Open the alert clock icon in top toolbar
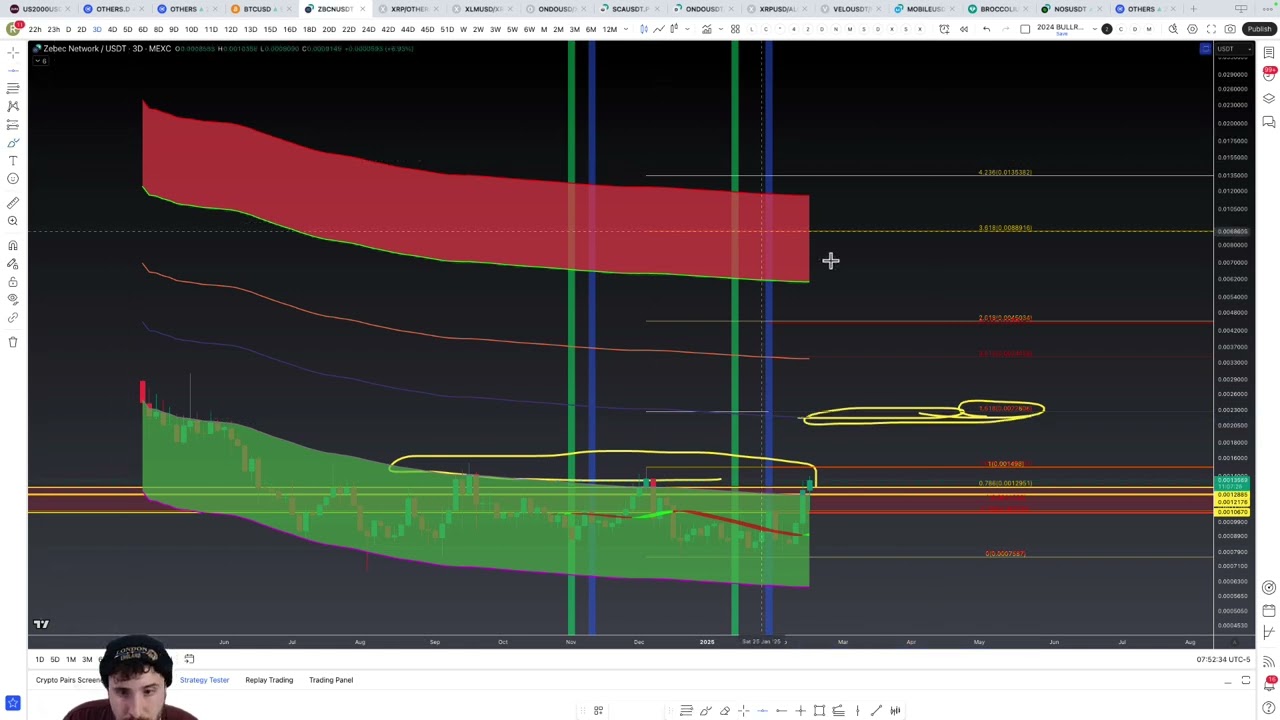The height and width of the screenshot is (720, 1280). coord(944,29)
